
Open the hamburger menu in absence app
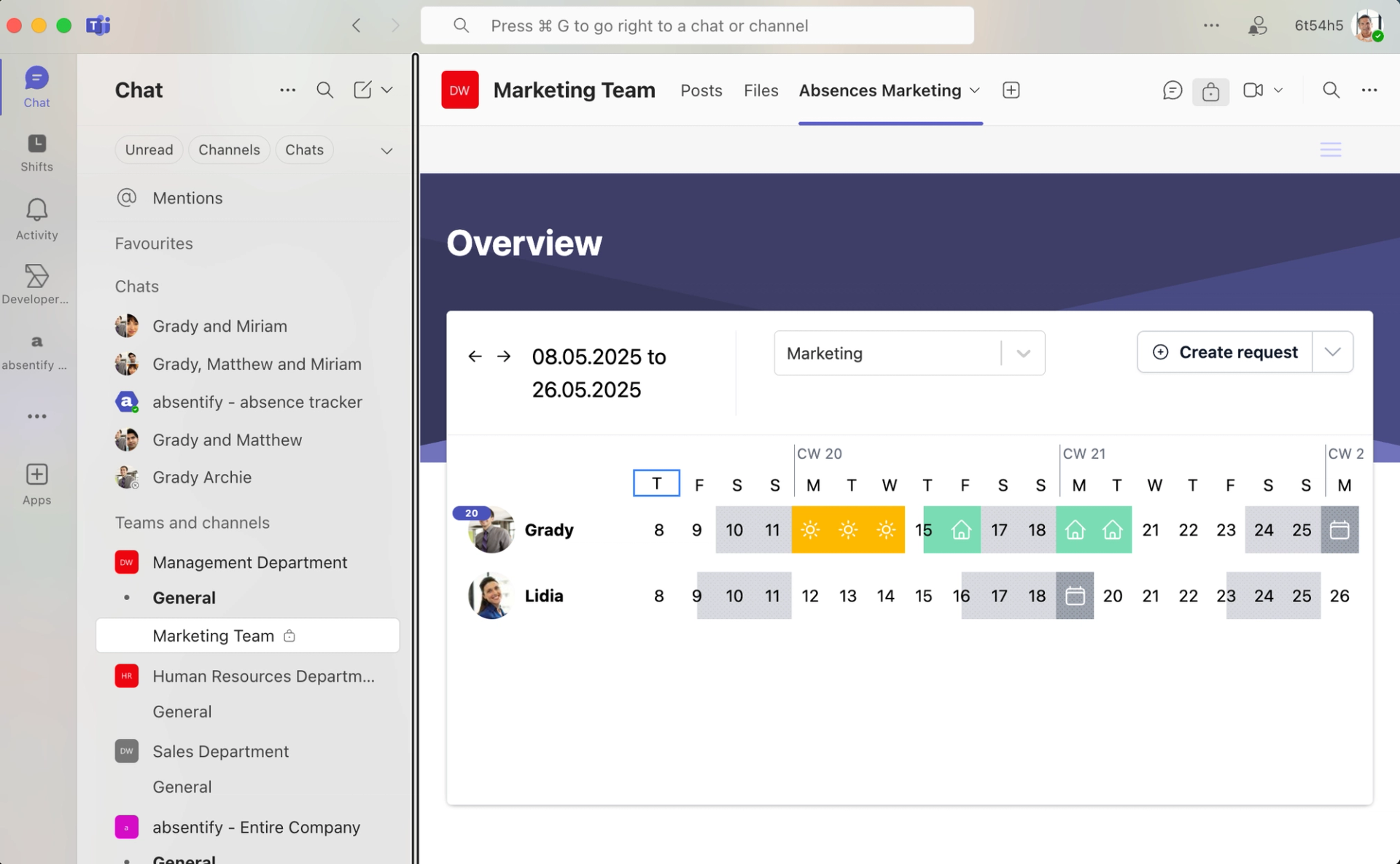click(x=1330, y=149)
